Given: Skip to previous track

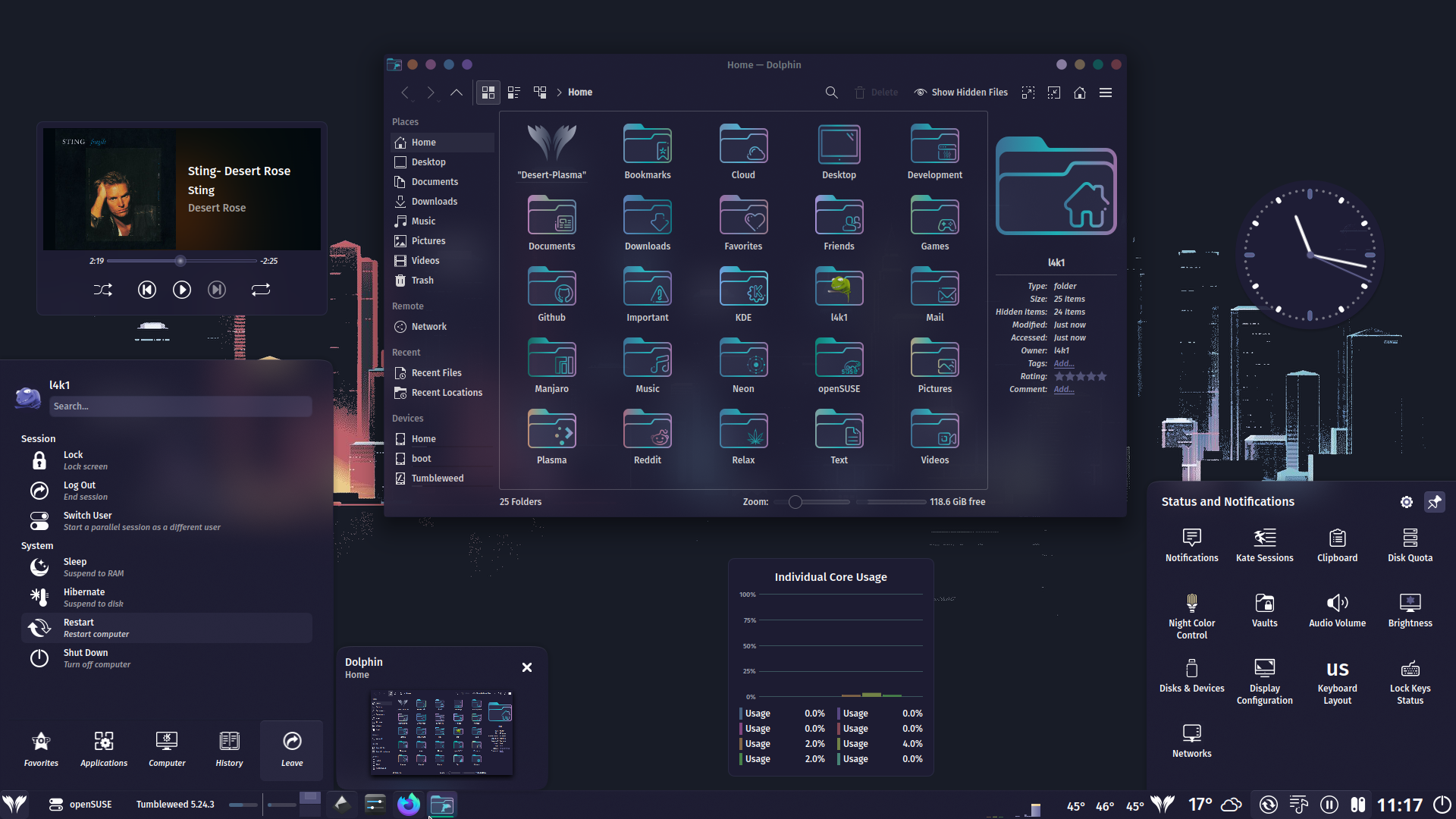Looking at the screenshot, I should [x=147, y=290].
